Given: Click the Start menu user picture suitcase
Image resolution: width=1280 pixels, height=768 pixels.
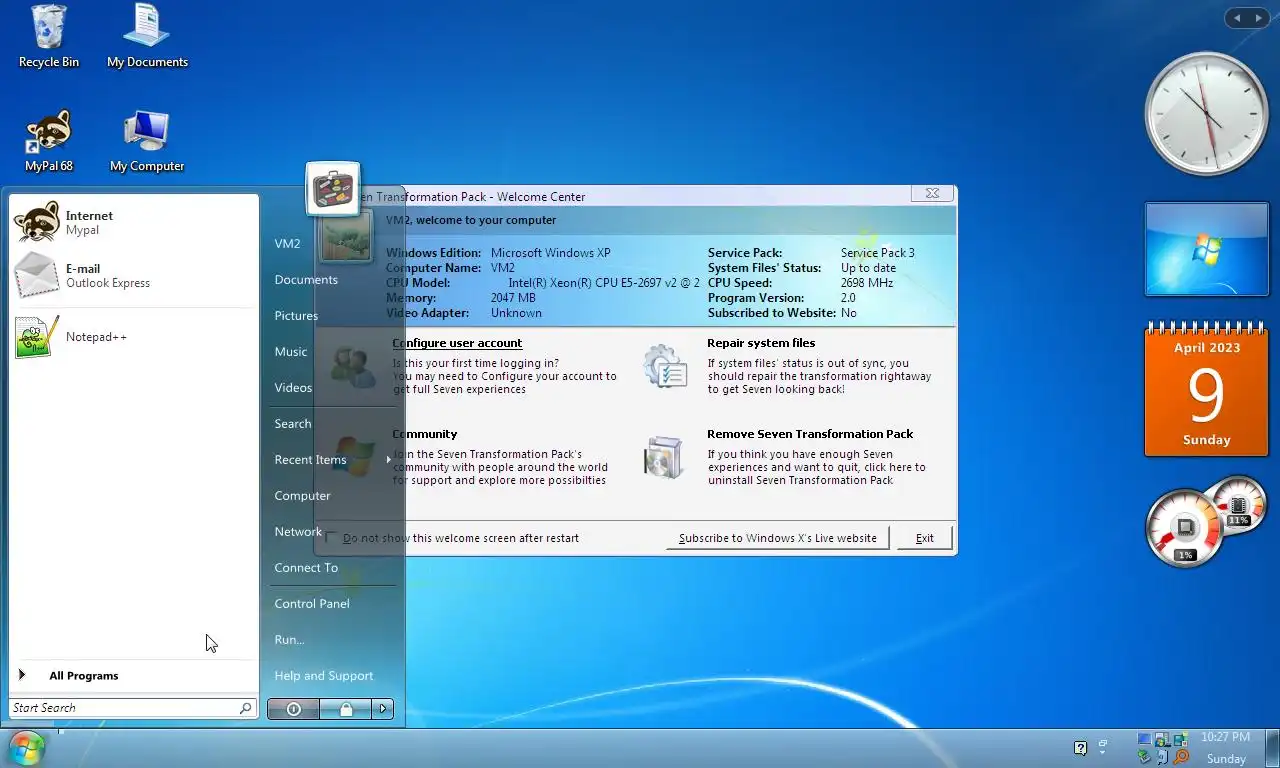Looking at the screenshot, I should click(x=333, y=189).
